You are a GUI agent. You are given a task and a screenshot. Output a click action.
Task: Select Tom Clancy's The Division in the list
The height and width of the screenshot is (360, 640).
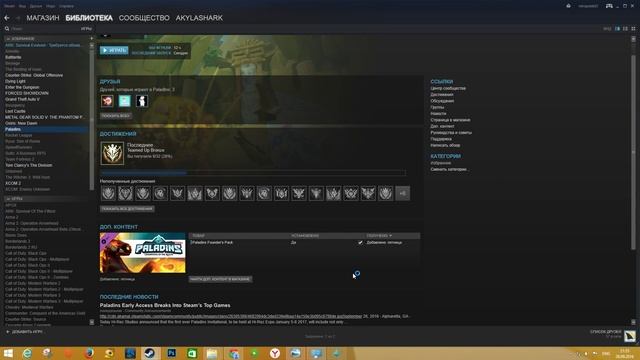click(29, 165)
